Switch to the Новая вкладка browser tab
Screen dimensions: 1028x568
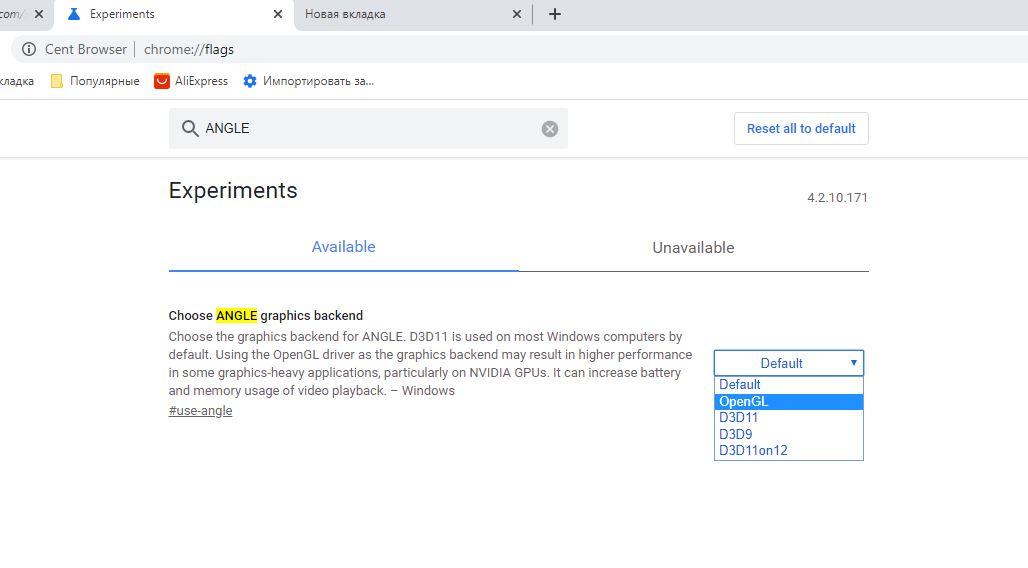(400, 14)
